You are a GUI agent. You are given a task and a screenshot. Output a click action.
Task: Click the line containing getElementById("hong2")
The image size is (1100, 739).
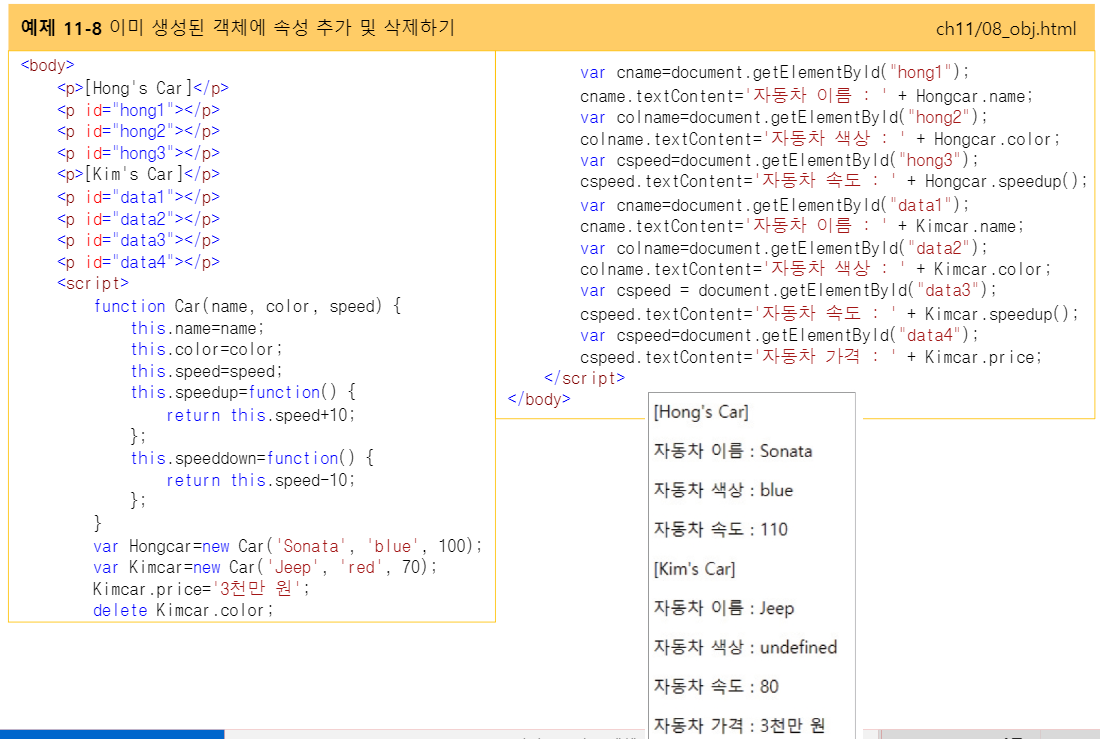784,117
